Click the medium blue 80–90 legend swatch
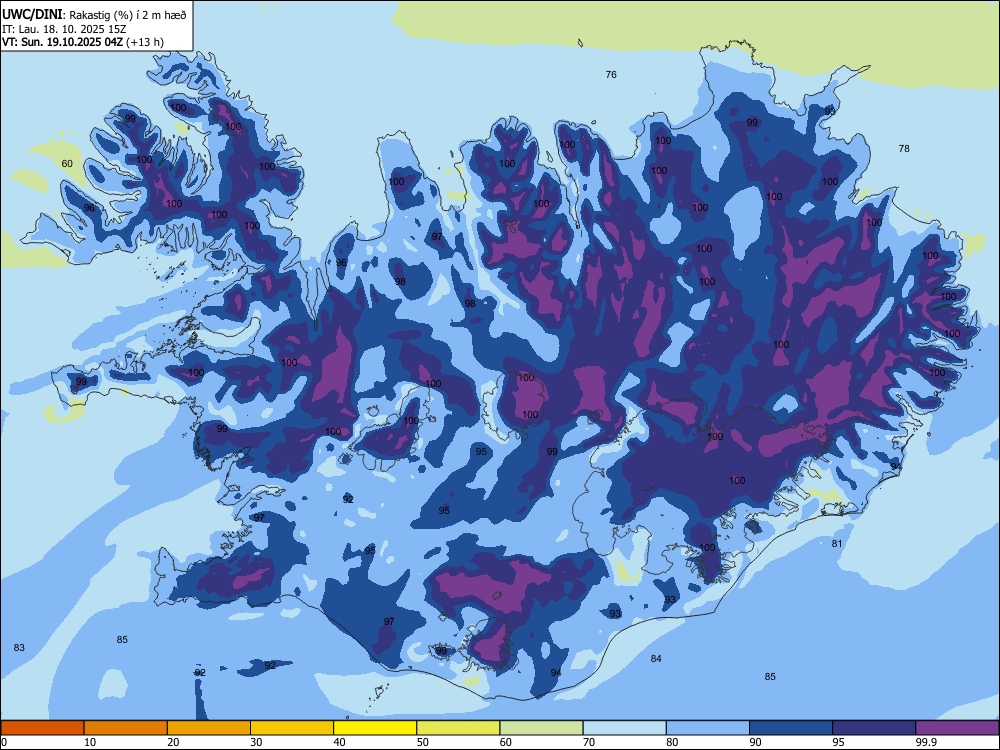1000x750 pixels. [708, 728]
